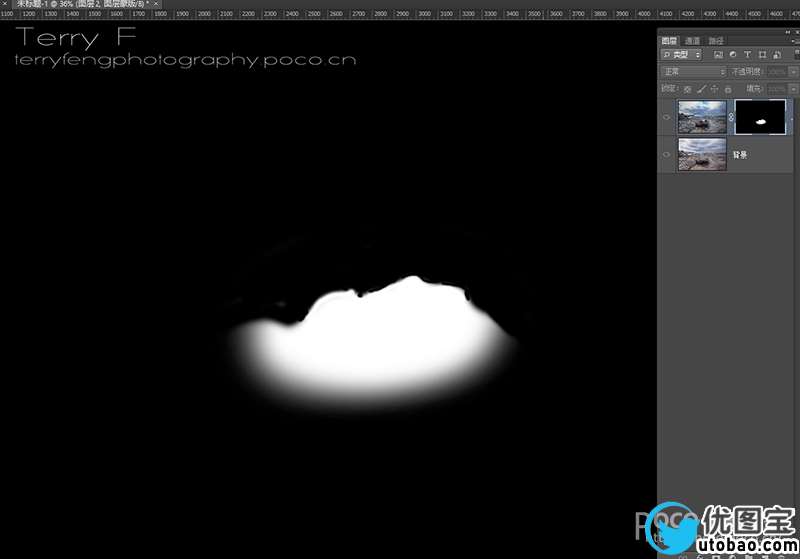Image resolution: width=800 pixels, height=559 pixels.
Task: Lock transparent pixels icon
Action: 687,89
